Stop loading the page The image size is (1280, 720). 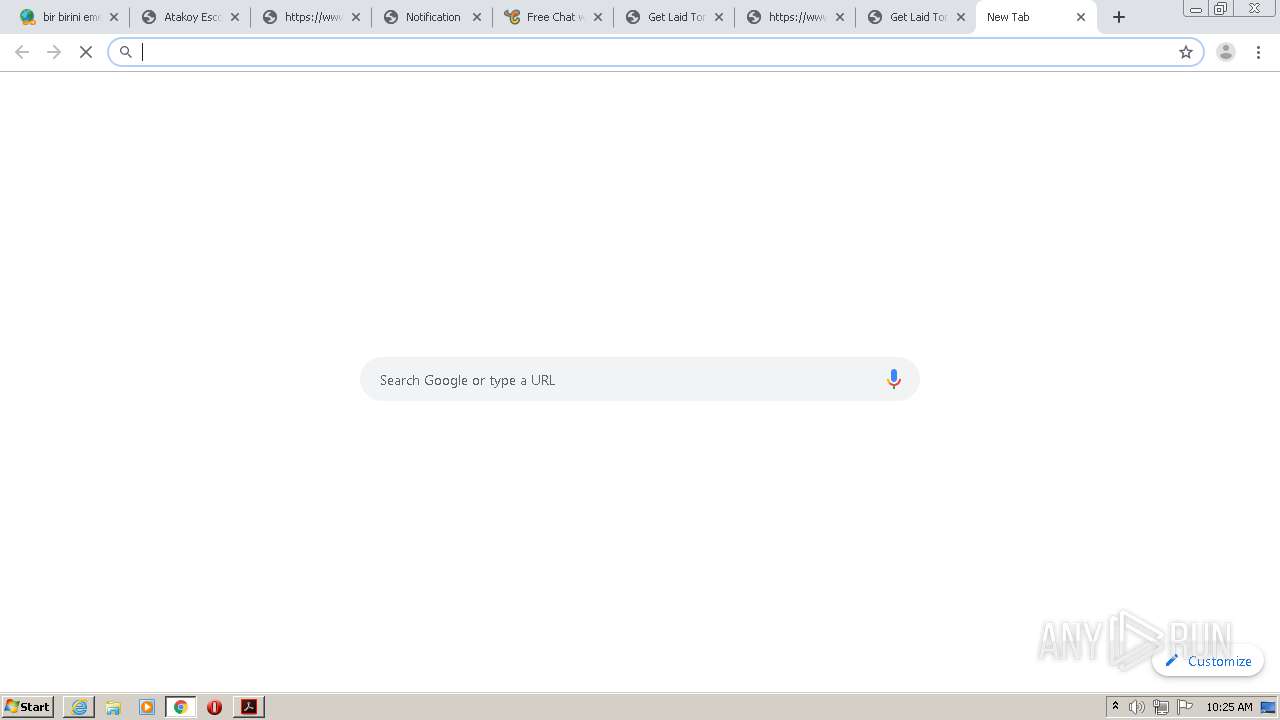(86, 52)
